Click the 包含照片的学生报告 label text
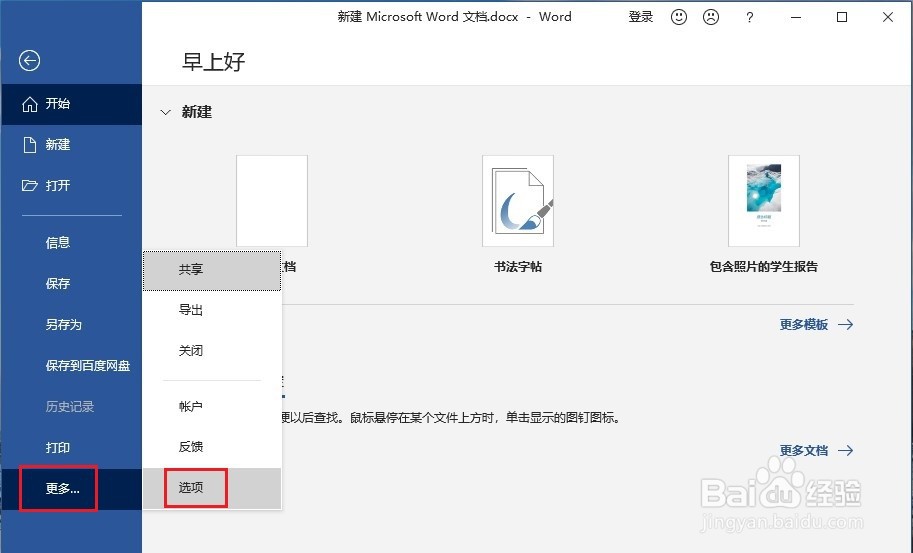The width and height of the screenshot is (913, 553). click(x=764, y=267)
